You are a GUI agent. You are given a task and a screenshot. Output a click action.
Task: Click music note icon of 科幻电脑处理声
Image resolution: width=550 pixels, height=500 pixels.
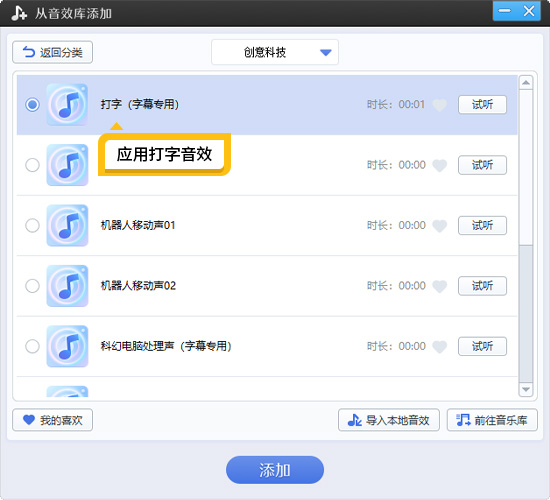(67, 346)
